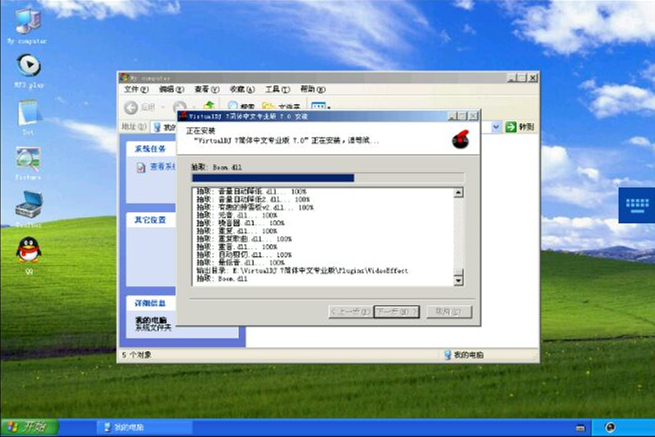Click the keyboard icon in system tray
This screenshot has height=437, width=655.
(x=581, y=427)
